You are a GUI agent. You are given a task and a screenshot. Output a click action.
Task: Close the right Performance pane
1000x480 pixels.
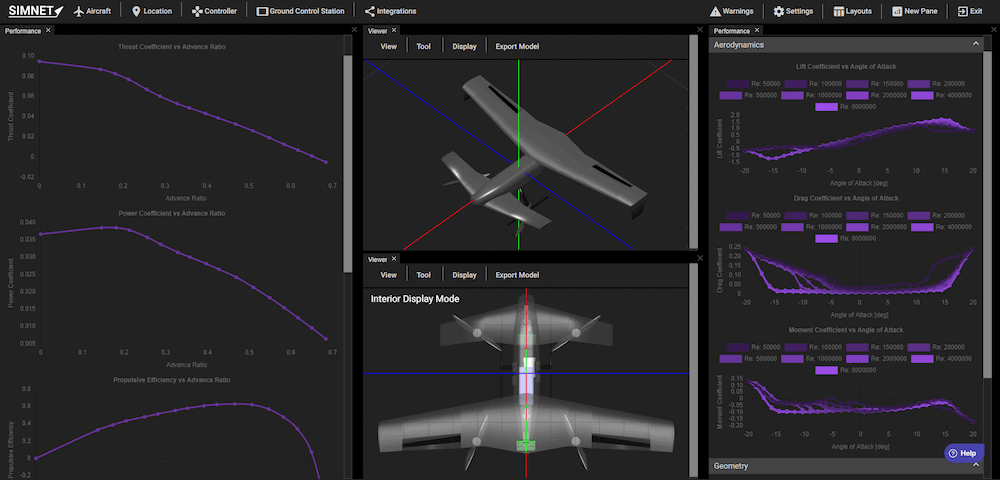pyautogui.click(x=996, y=30)
